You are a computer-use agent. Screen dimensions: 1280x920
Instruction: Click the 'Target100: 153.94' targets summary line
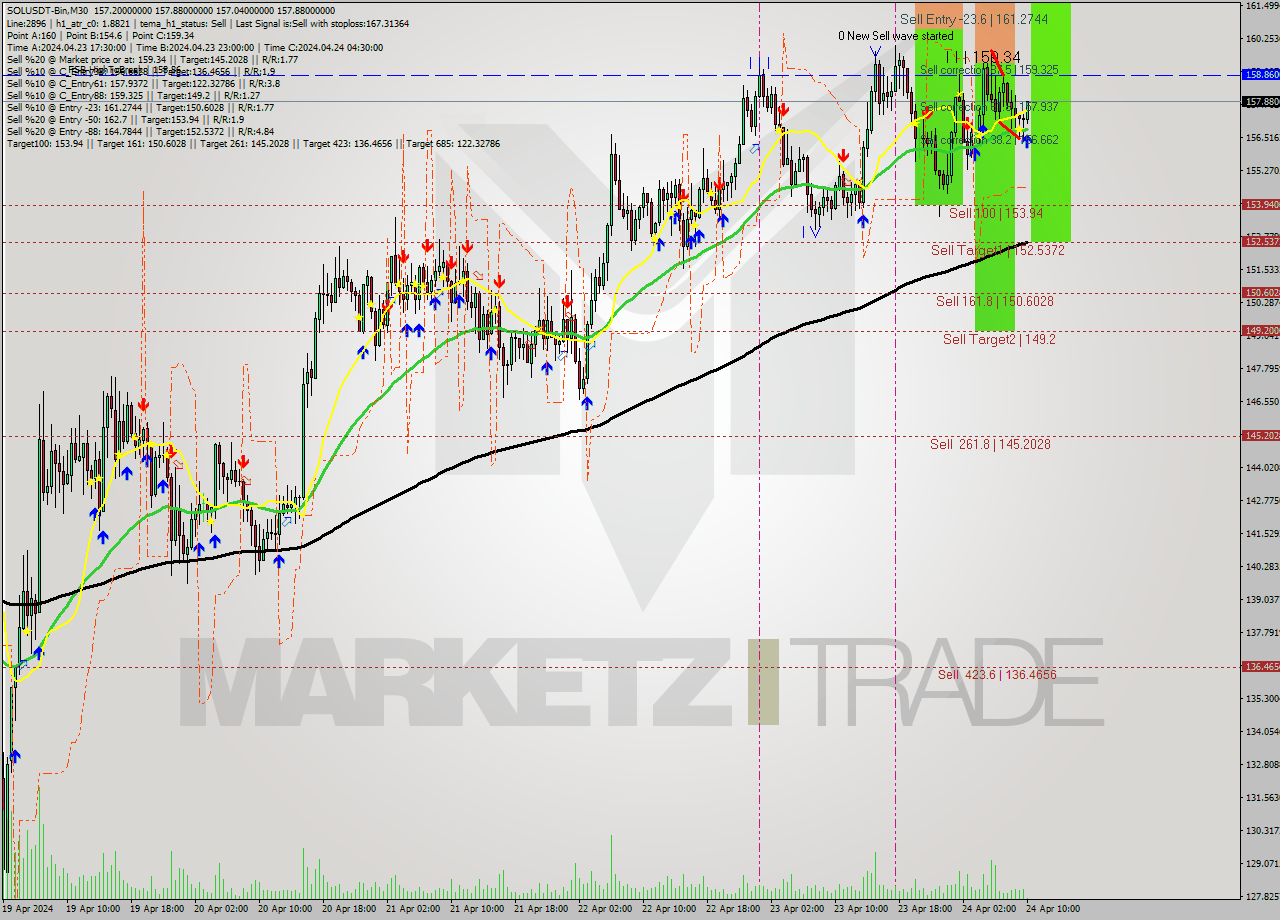coord(253,144)
